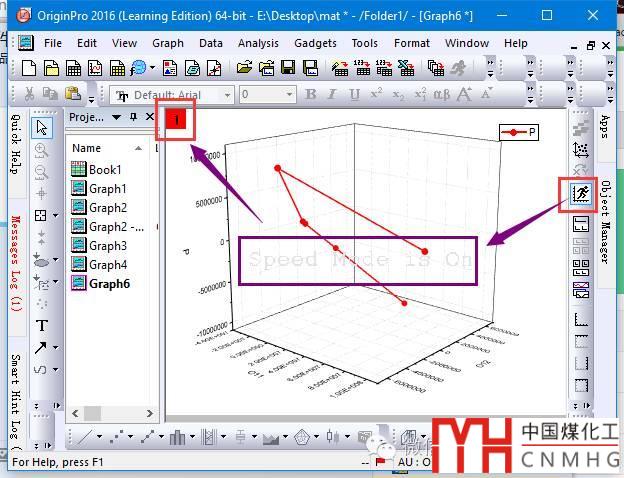This screenshot has height=478, width=624.
Task: Click the red P legend entry
Action: 519,132
